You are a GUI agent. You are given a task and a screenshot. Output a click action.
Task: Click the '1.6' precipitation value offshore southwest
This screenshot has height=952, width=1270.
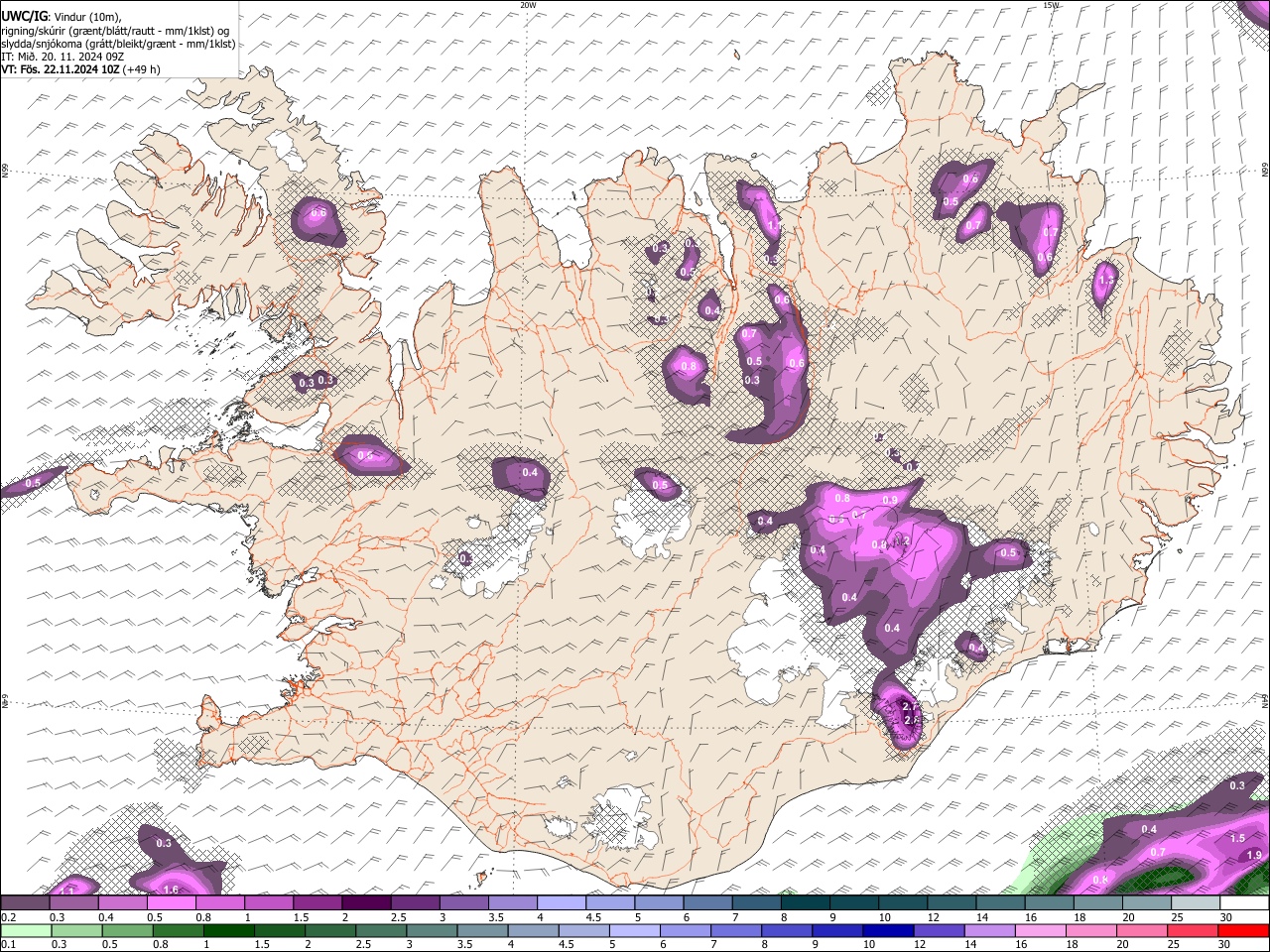171,890
